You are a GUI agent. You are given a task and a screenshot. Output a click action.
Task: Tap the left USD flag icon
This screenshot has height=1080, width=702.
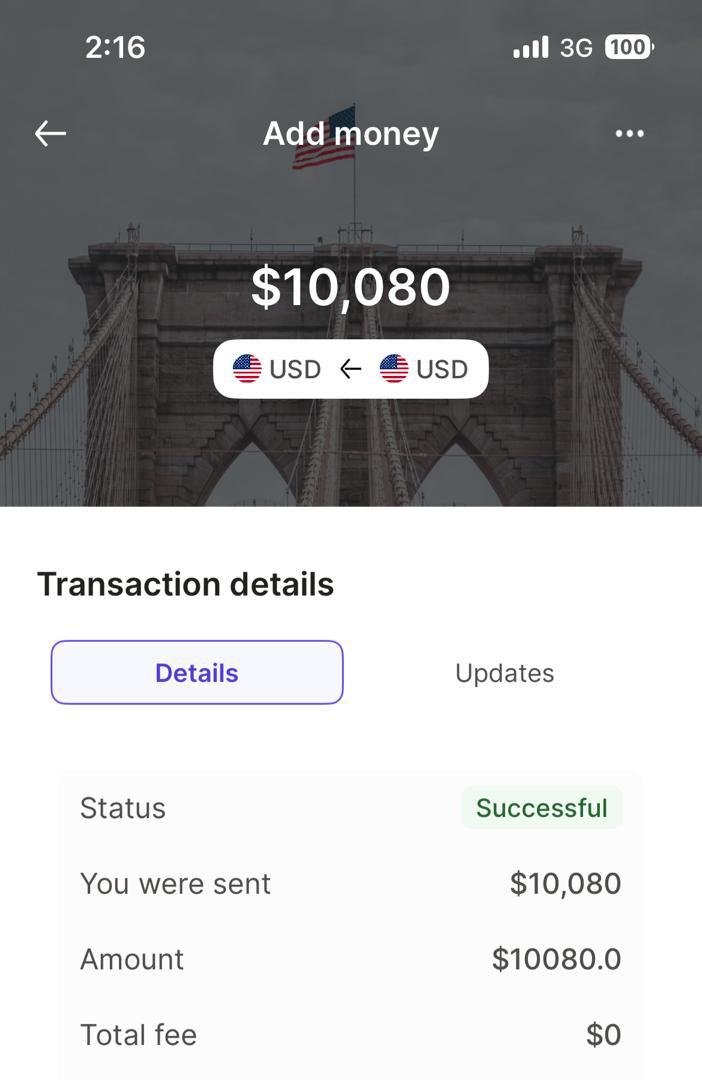247,369
